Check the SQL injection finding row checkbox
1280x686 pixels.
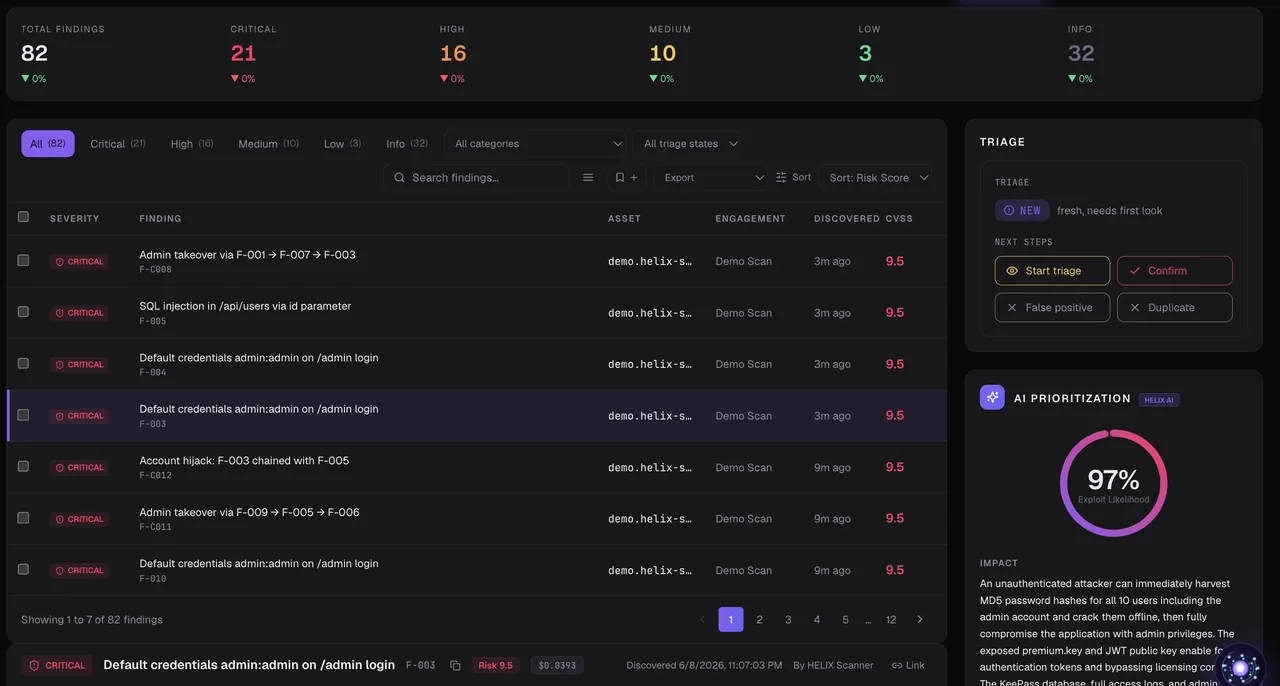24,312
